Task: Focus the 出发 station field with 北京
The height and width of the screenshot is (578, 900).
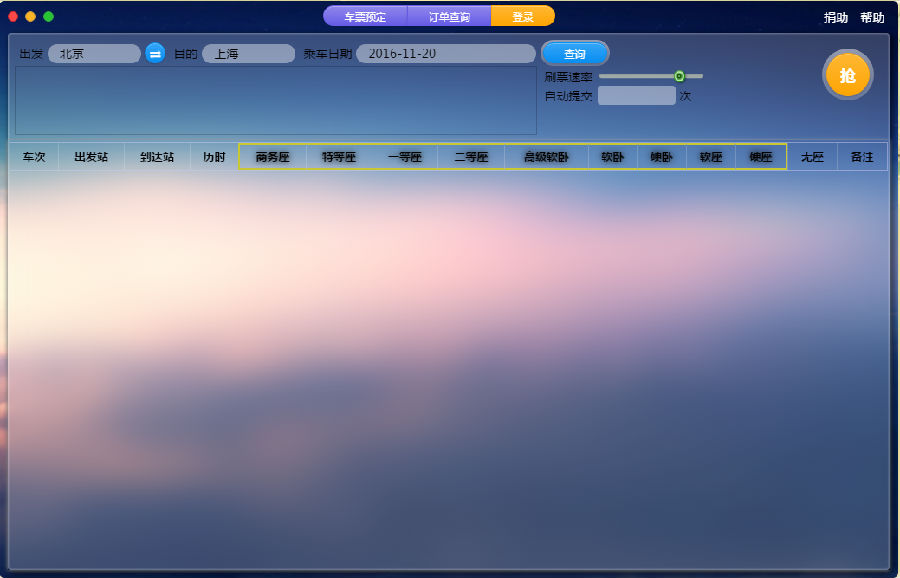Action: (x=94, y=54)
